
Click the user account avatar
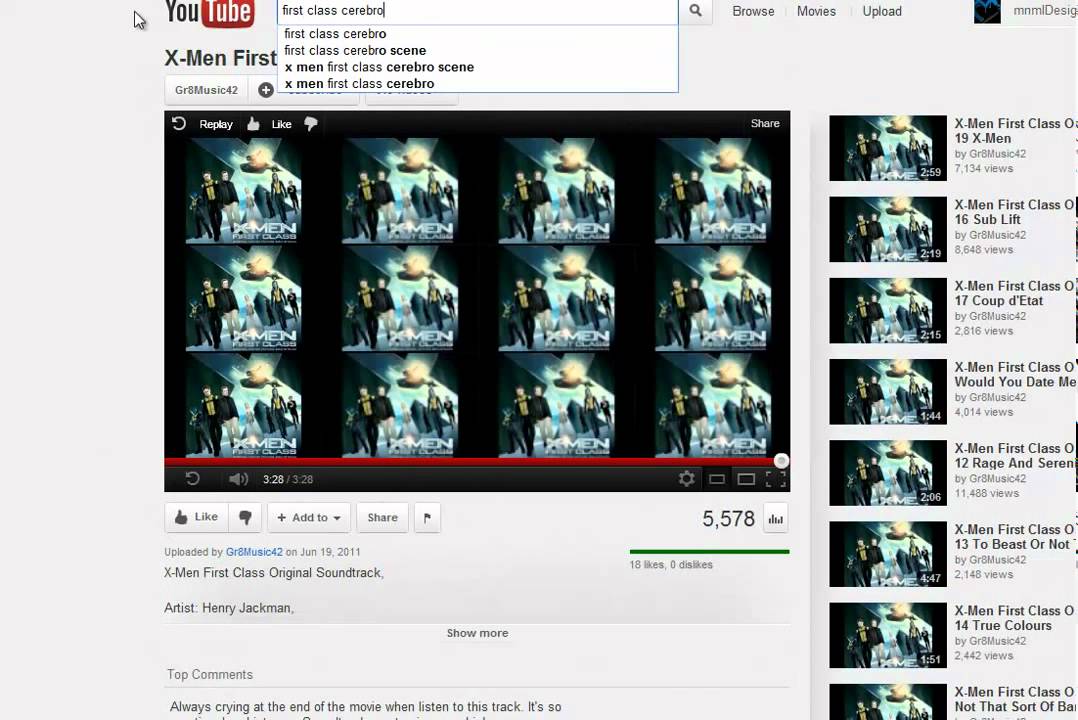pos(987,11)
